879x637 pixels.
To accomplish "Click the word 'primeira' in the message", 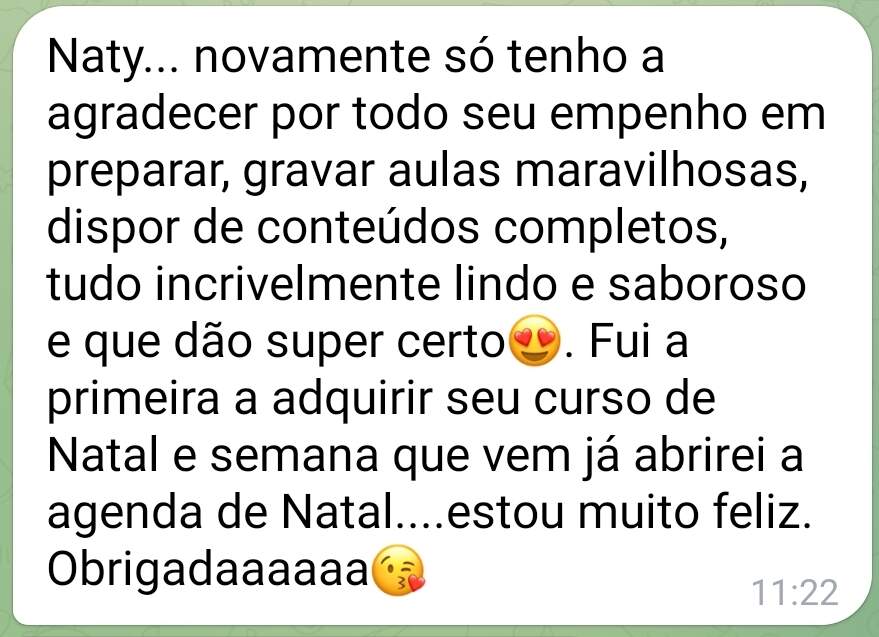I will pyautogui.click(x=133, y=401).
